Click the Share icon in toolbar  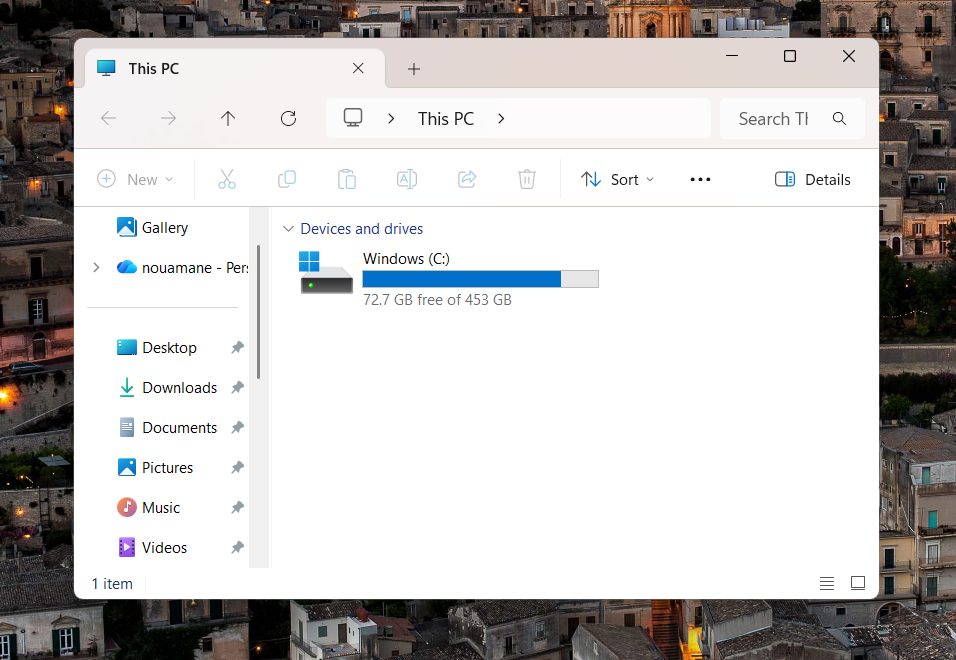[467, 179]
